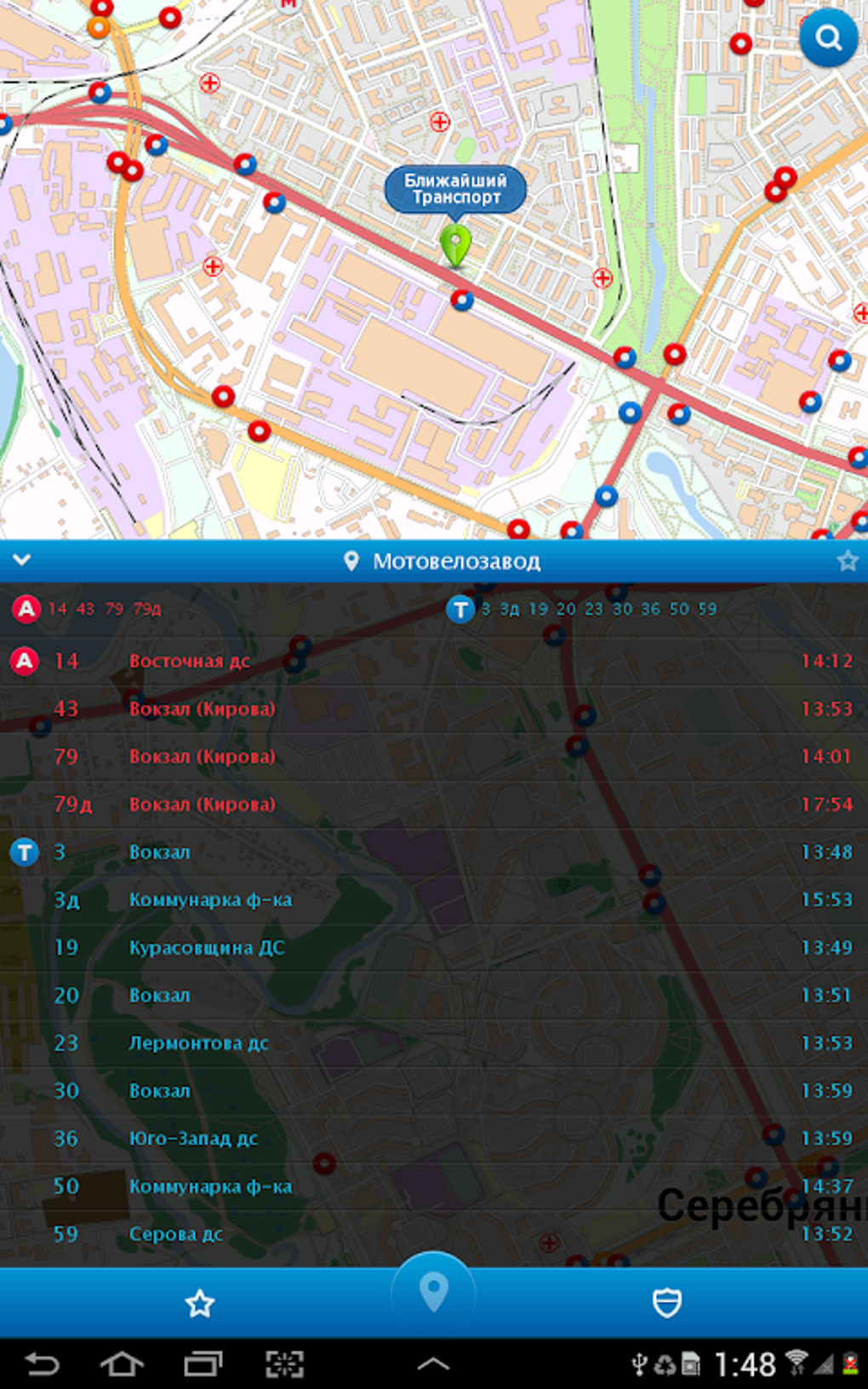Switch to the shield tab in bottom bar
The image size is (868, 1389).
[667, 1302]
